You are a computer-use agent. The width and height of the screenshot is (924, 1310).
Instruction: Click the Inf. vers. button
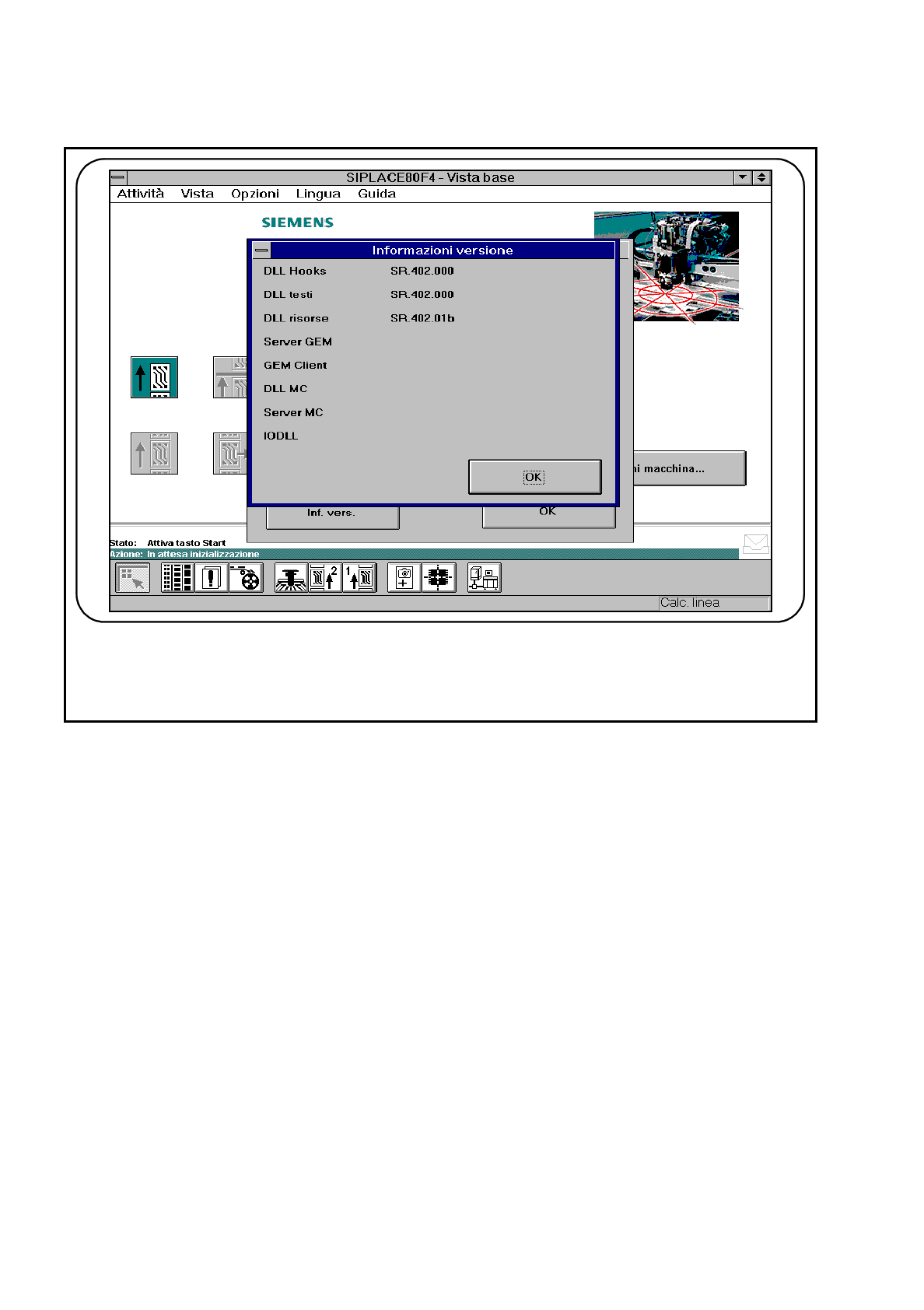click(332, 517)
